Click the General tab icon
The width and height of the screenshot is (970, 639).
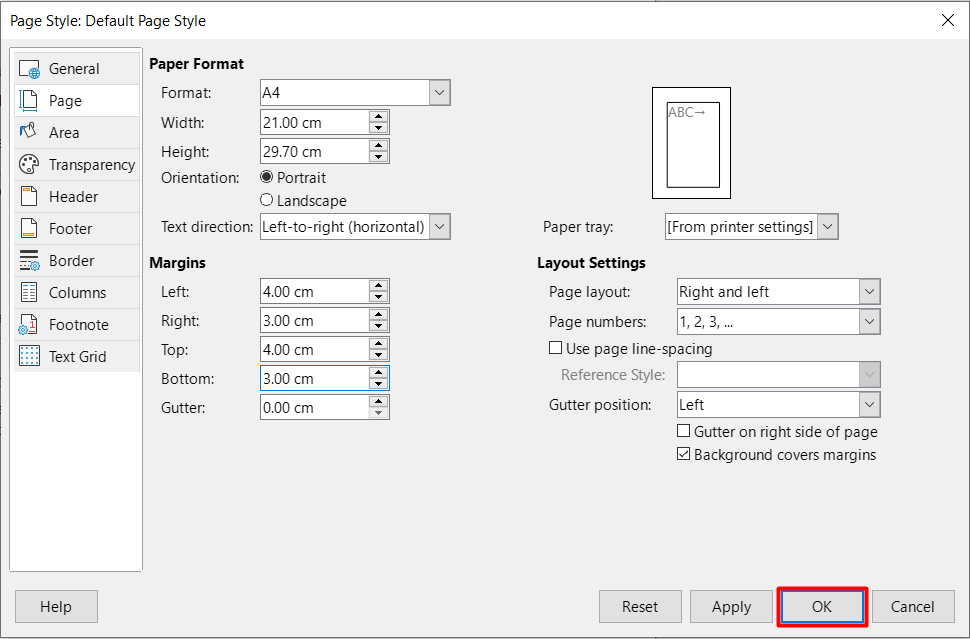point(30,69)
